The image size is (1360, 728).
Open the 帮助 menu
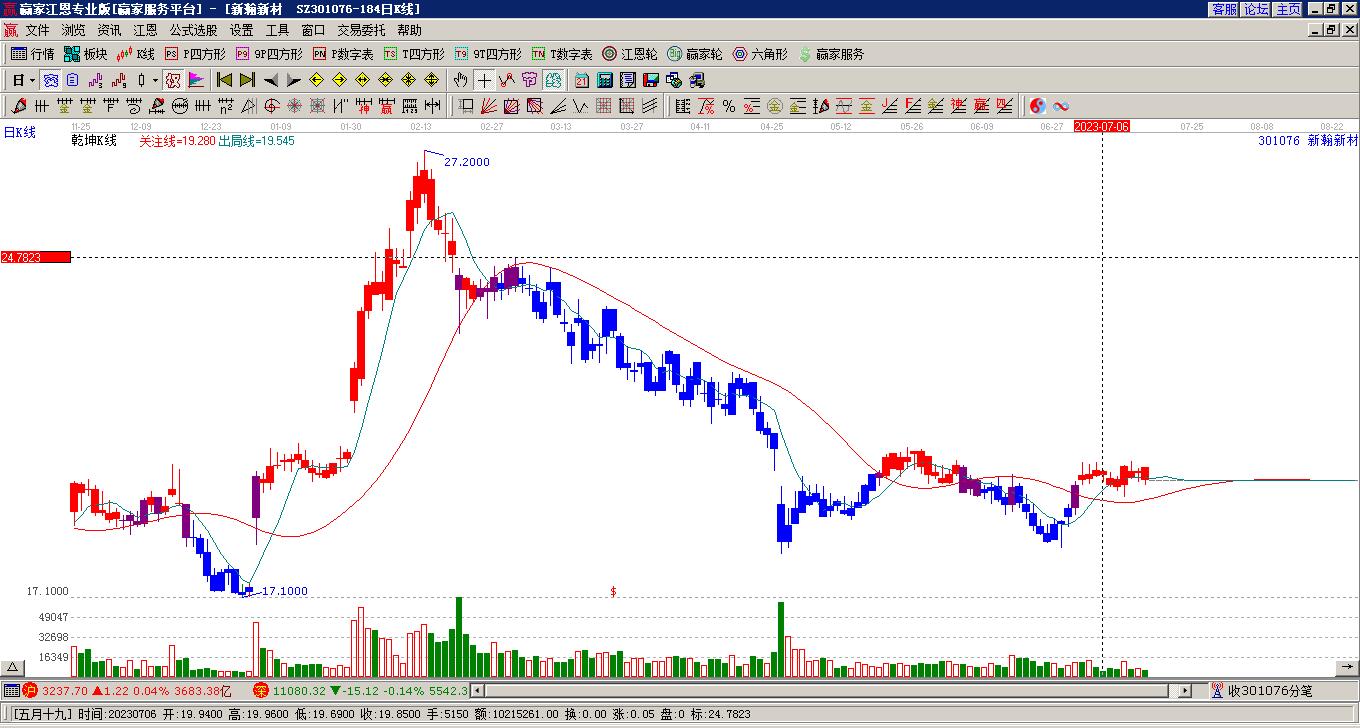pos(409,31)
